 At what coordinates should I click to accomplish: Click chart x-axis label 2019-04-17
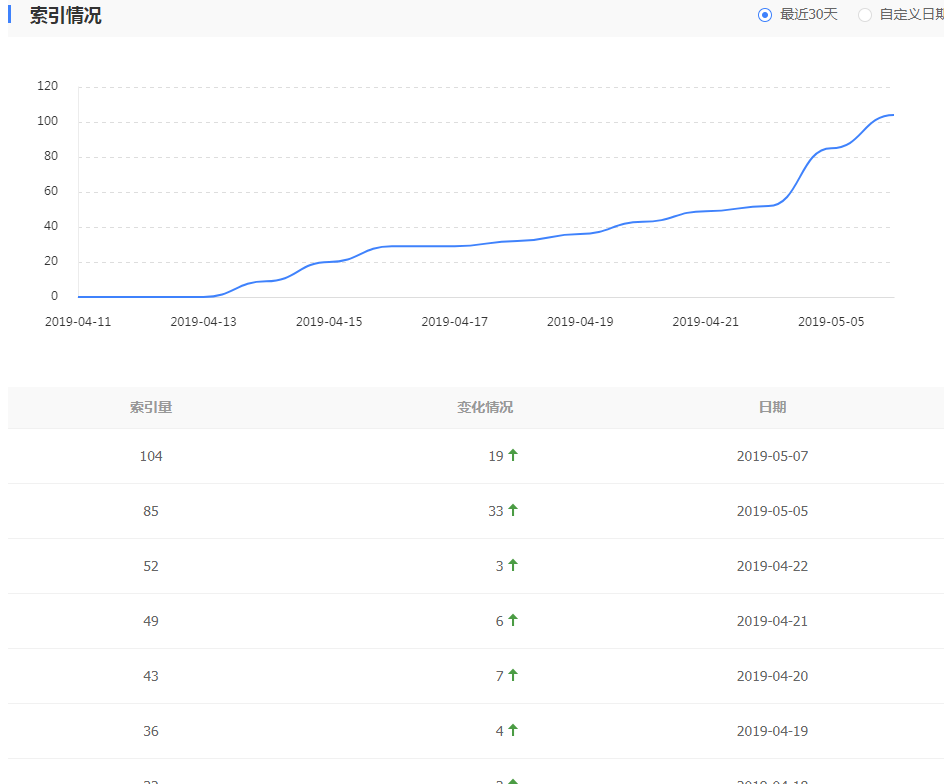[x=455, y=322]
